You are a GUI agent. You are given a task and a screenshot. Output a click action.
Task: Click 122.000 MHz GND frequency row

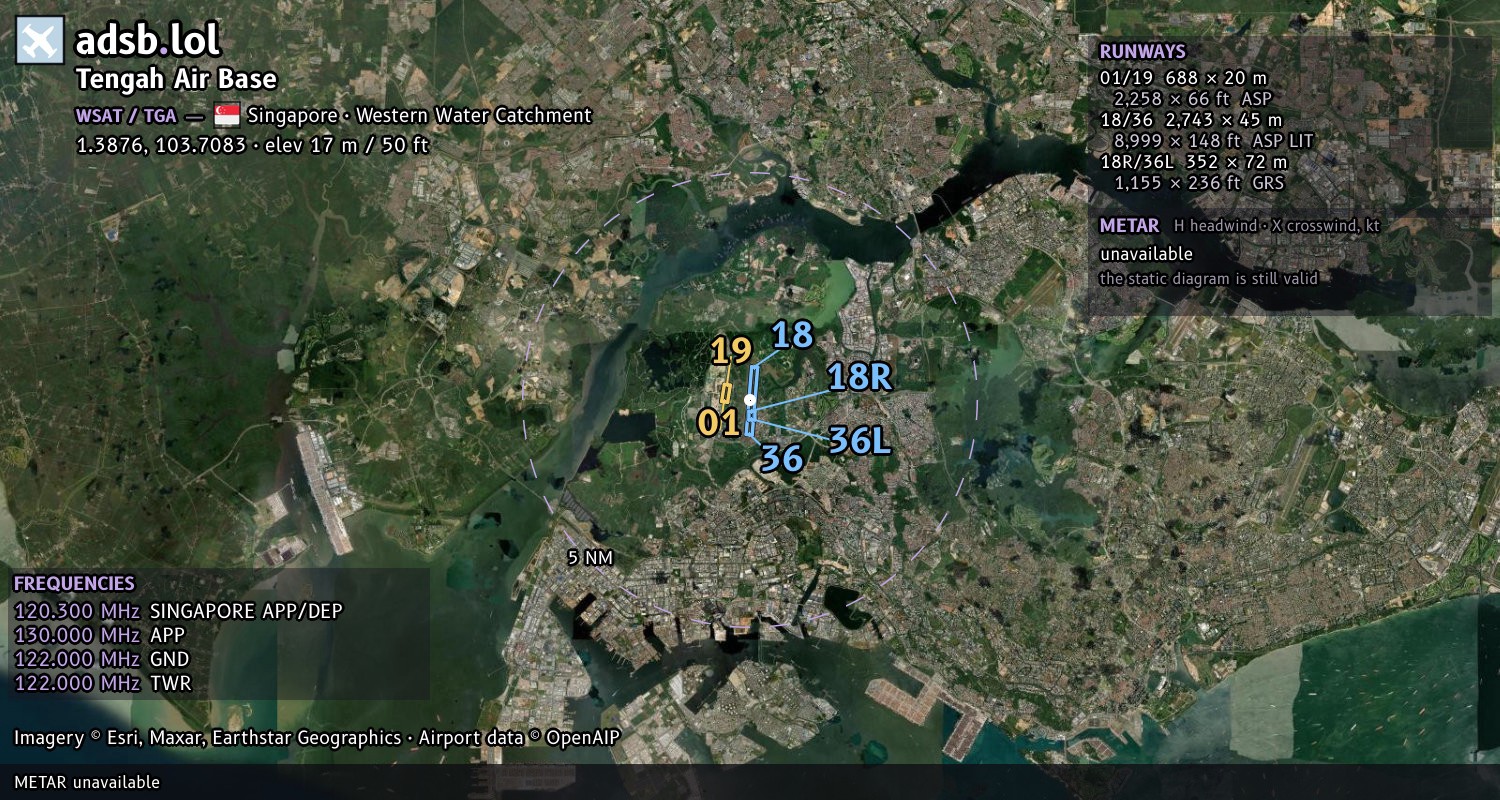(101, 659)
